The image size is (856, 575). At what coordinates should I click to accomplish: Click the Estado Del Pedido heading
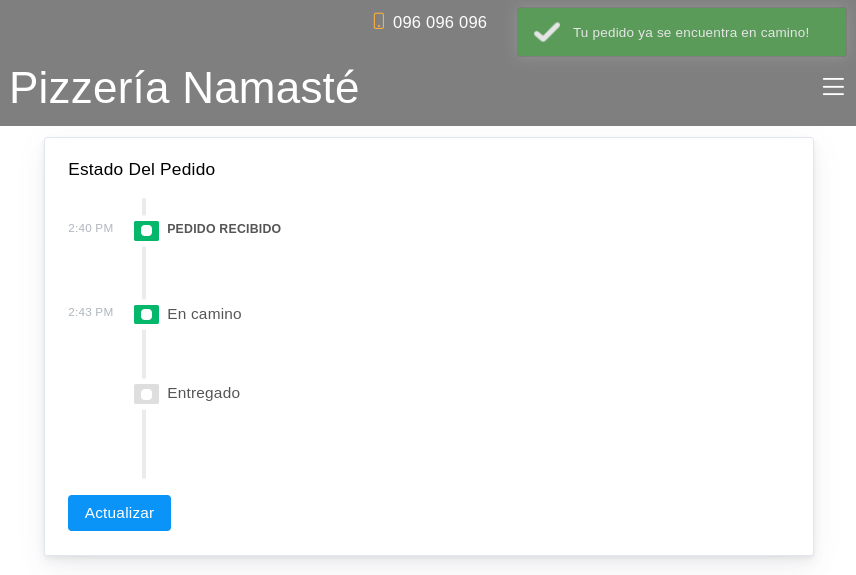coord(141,170)
